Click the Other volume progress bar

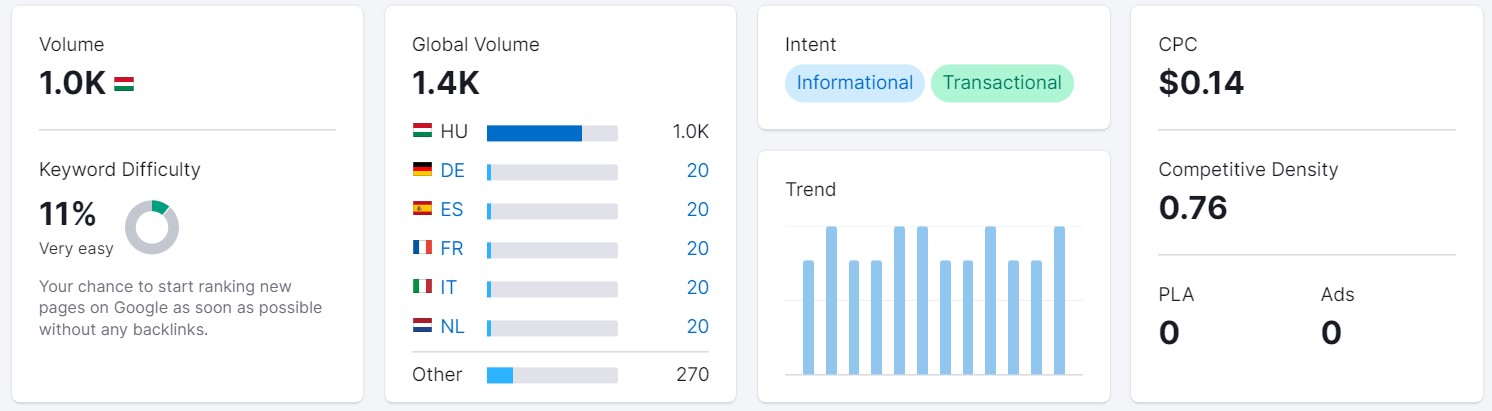click(x=552, y=375)
